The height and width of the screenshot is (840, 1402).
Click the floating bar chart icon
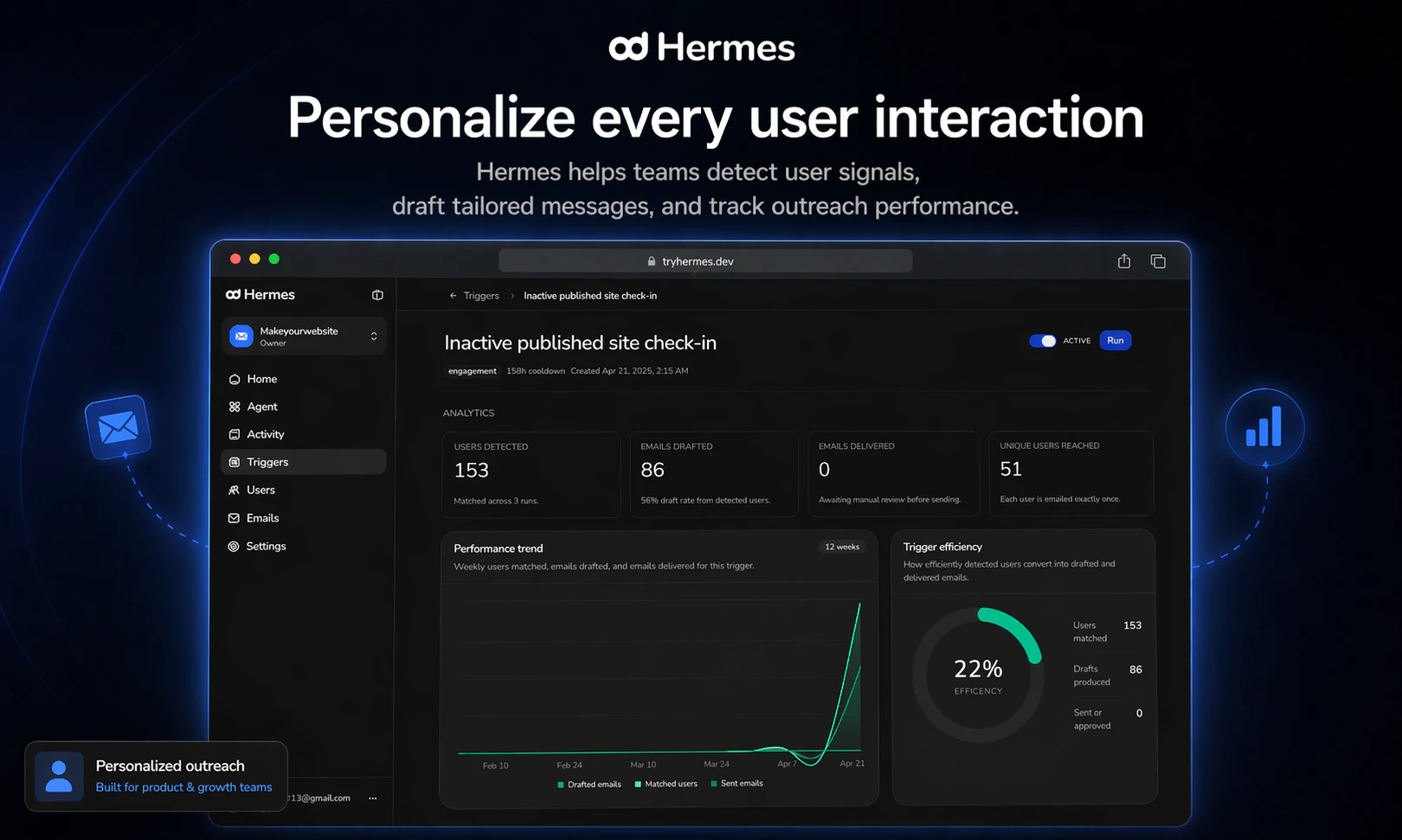[x=1264, y=427]
